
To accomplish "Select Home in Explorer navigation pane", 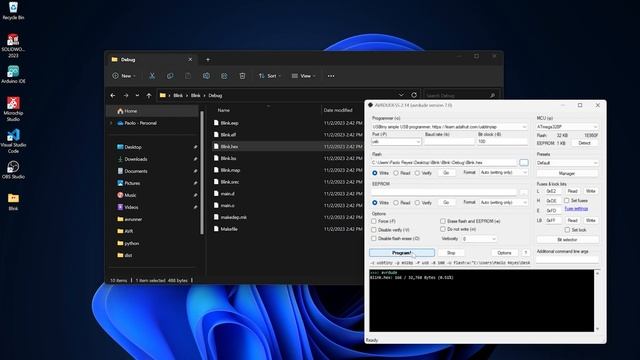I will [x=152, y=111].
